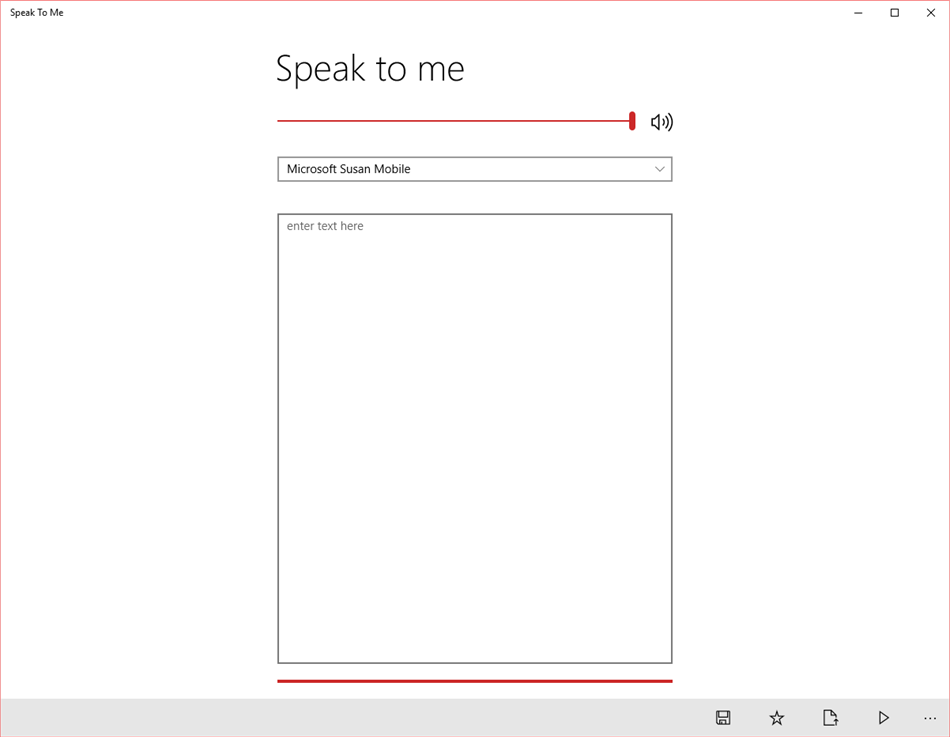950x737 pixels.
Task: Activate the play toggle to start speaking
Action: tap(883, 717)
